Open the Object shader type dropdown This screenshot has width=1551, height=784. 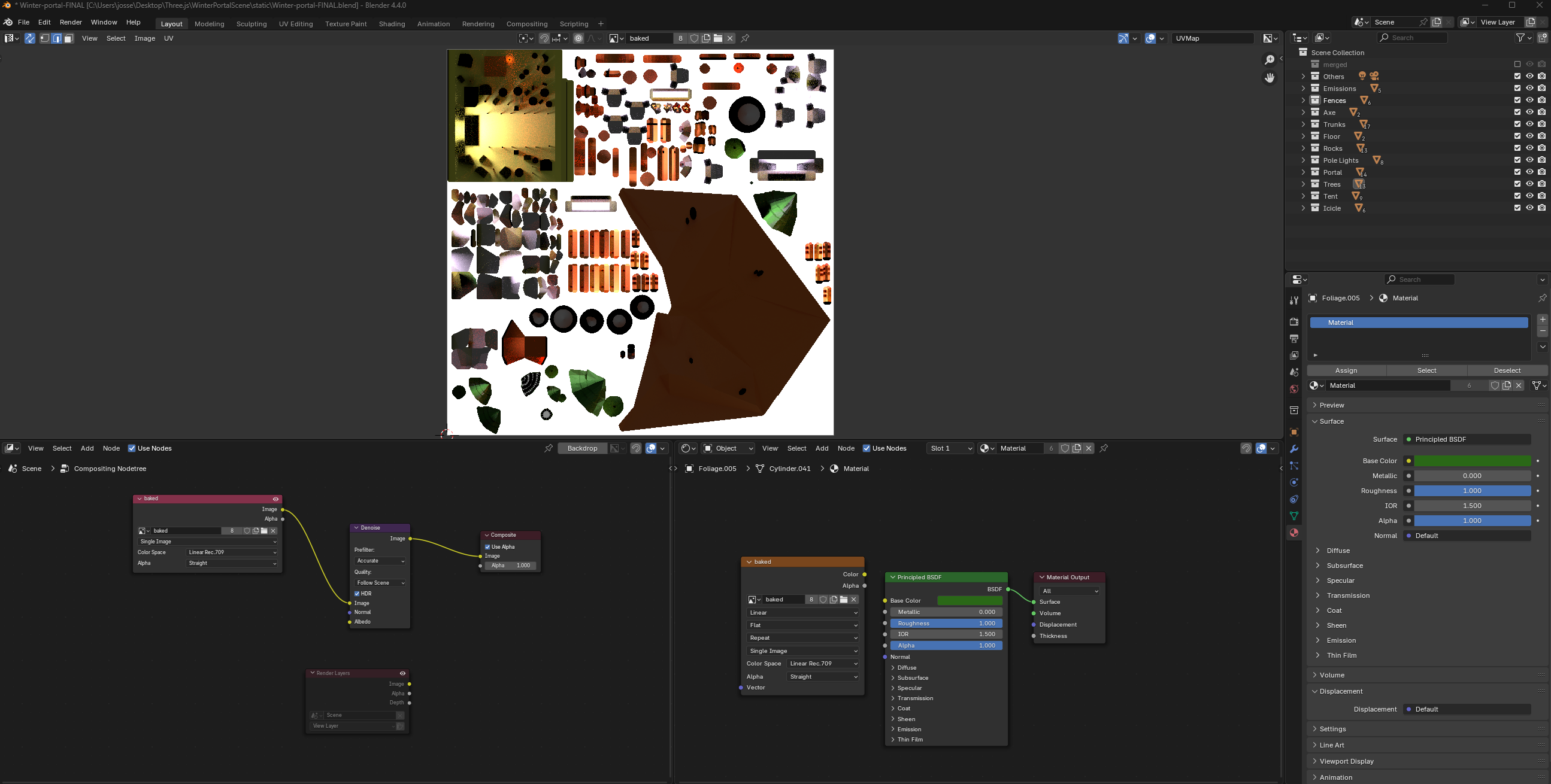(728, 448)
